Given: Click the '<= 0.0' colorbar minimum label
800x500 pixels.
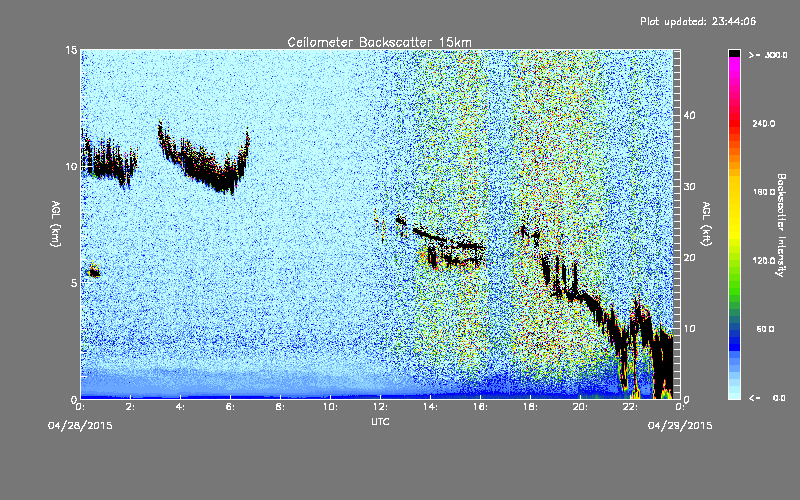Looking at the screenshot, I should (767, 398).
